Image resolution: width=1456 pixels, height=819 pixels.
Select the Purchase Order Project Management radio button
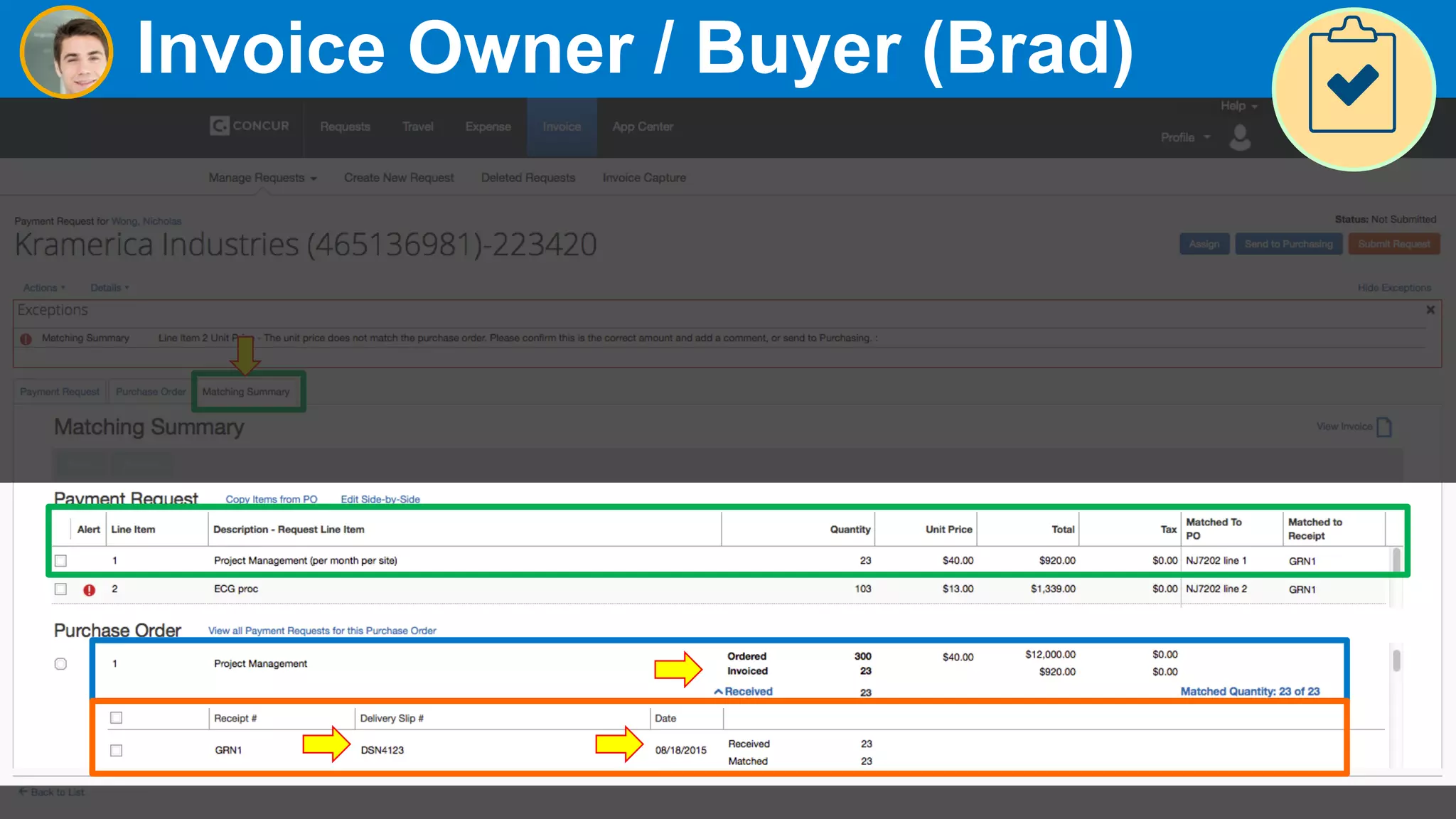point(61,664)
